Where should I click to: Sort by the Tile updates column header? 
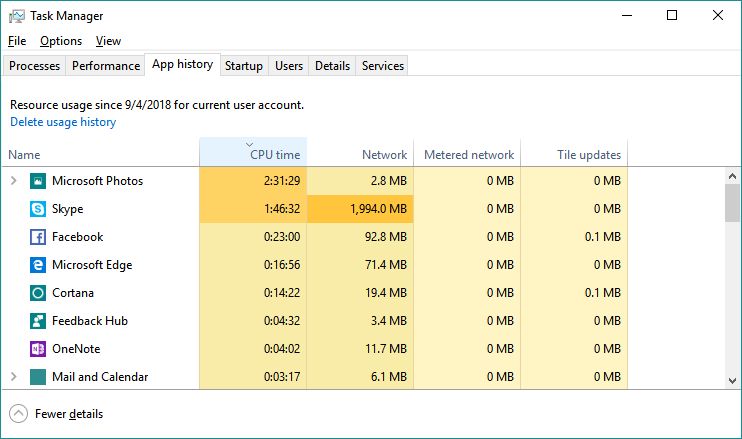pos(574,152)
